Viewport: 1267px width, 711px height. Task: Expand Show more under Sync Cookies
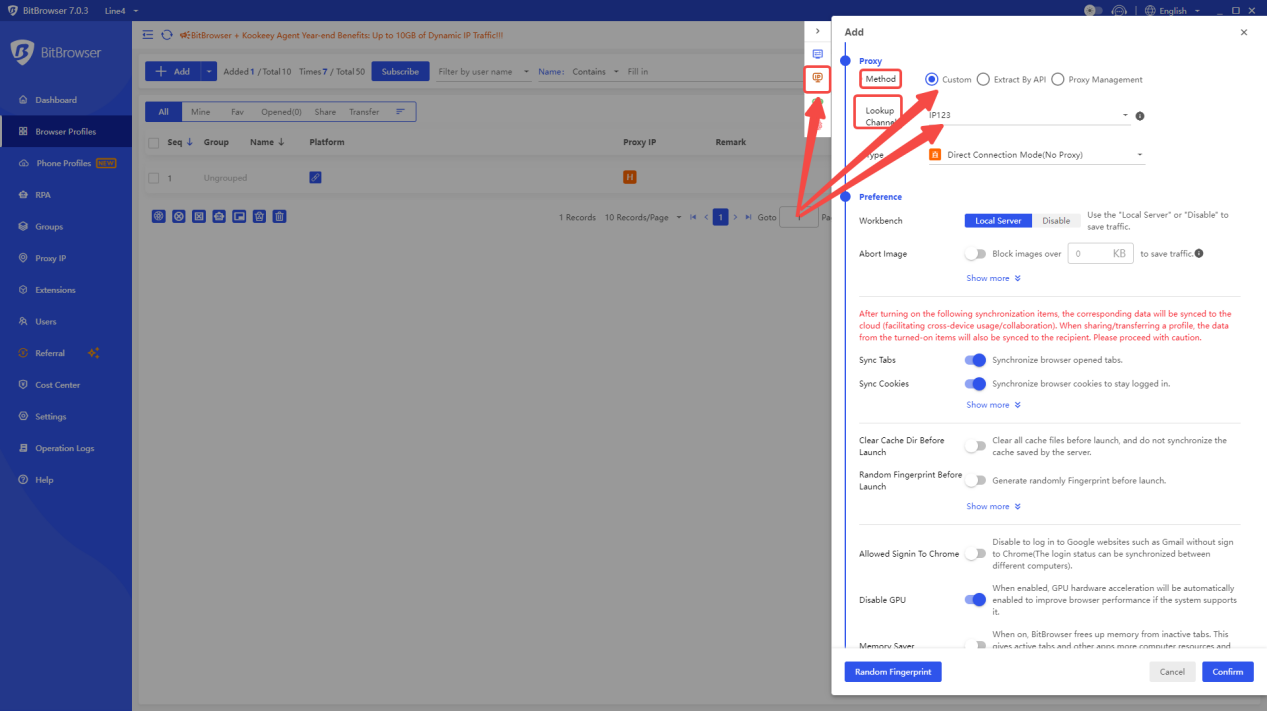993,405
